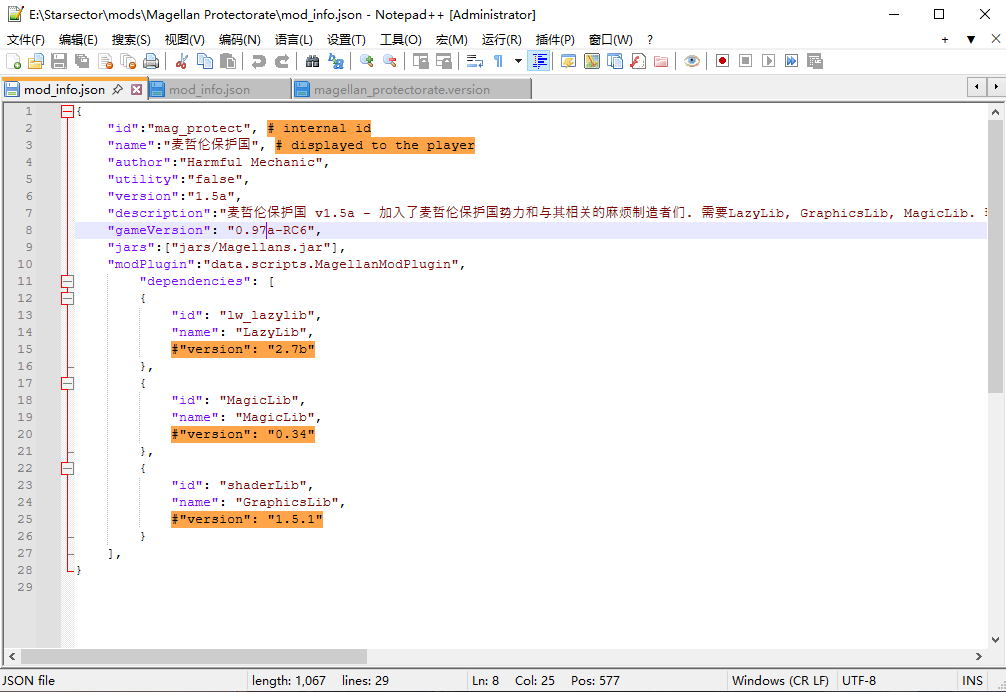Open the Document List icon
The width and height of the screenshot is (1006, 692).
[615, 61]
